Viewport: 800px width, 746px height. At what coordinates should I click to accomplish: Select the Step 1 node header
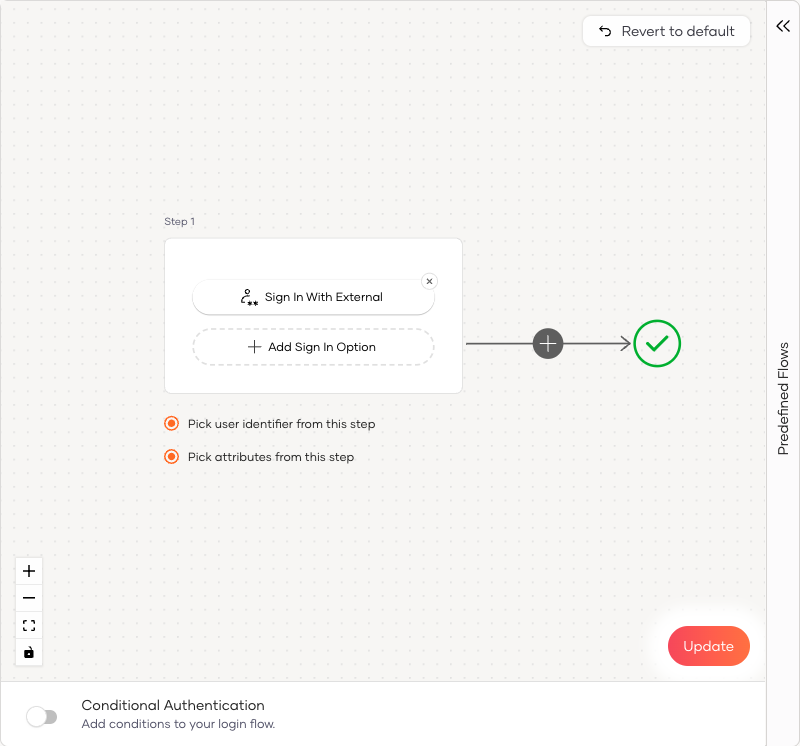180,221
